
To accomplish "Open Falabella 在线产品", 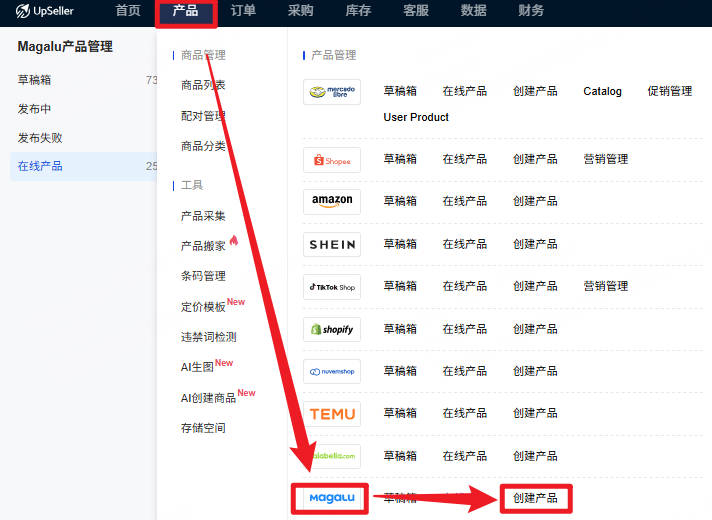I will point(465,456).
